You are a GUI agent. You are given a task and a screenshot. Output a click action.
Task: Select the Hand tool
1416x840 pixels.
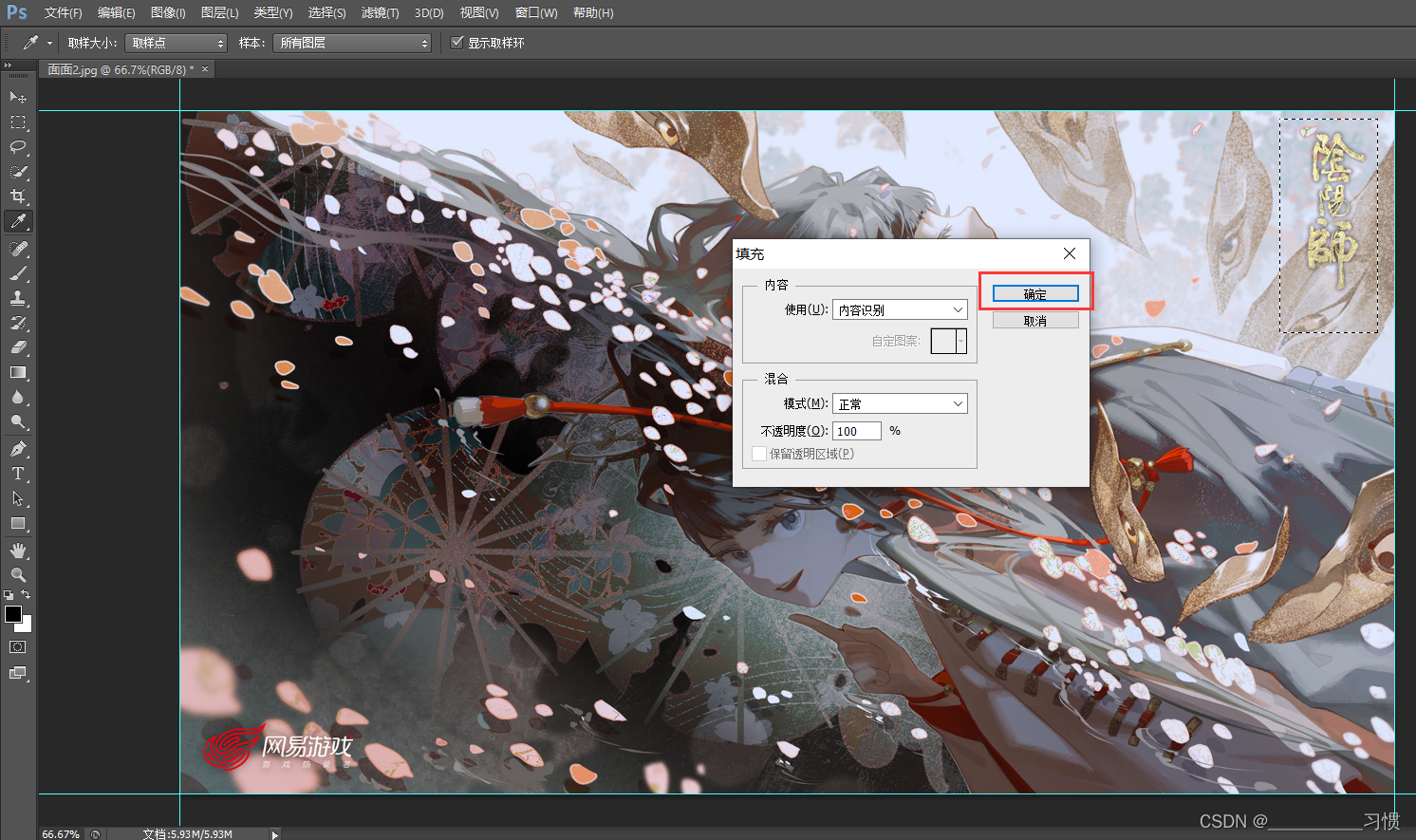18,551
